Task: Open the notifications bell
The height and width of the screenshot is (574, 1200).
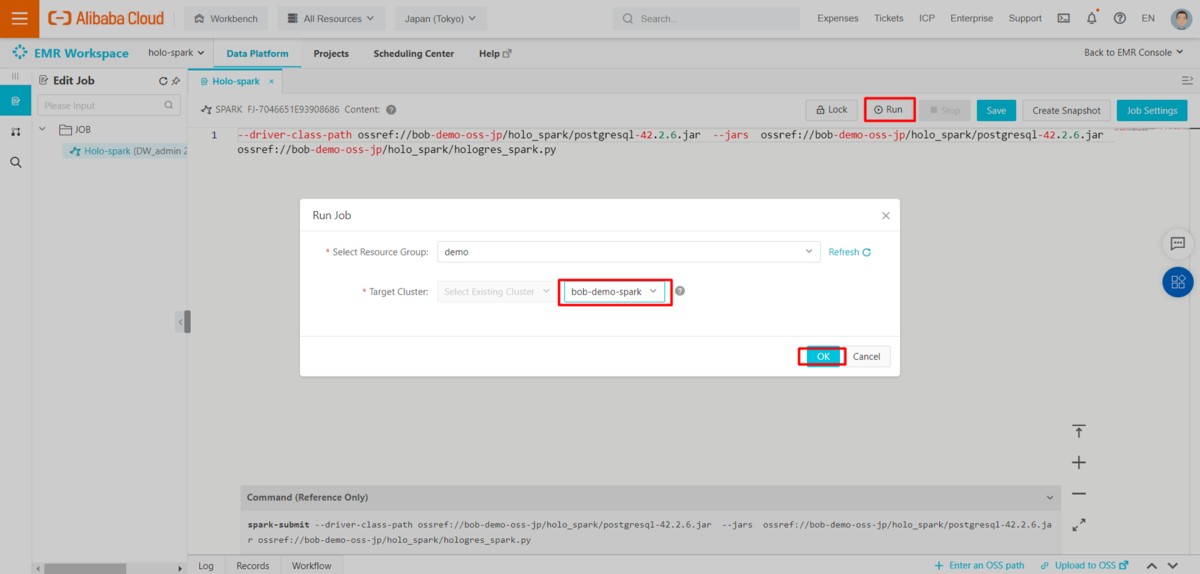Action: [1091, 18]
